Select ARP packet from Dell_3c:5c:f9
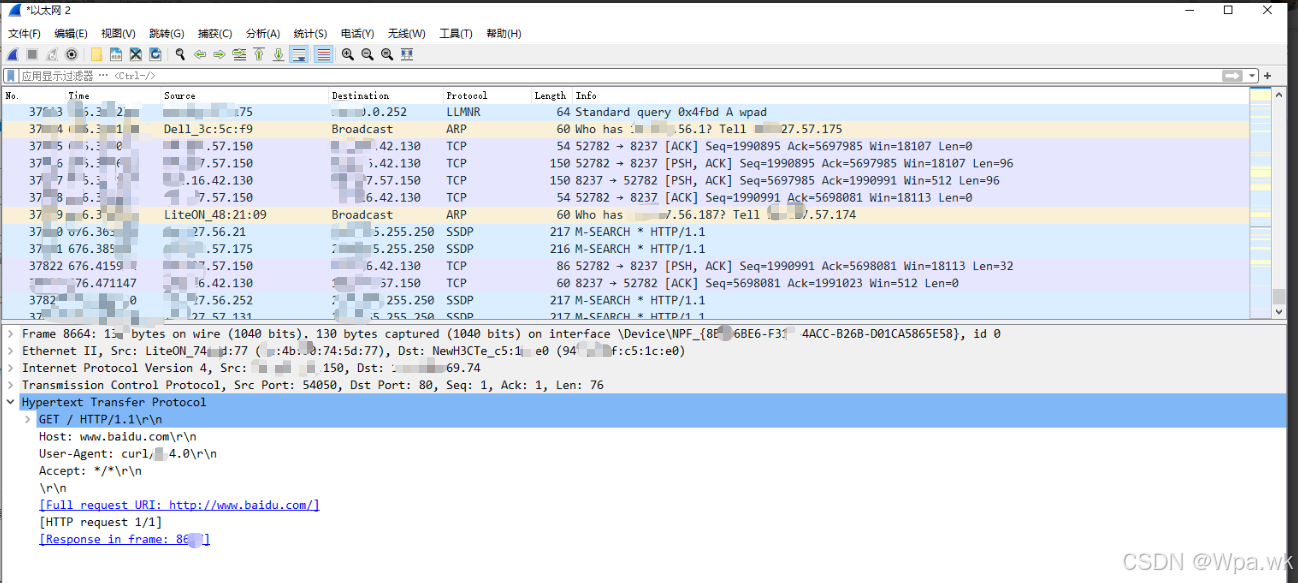 click(x=625, y=129)
